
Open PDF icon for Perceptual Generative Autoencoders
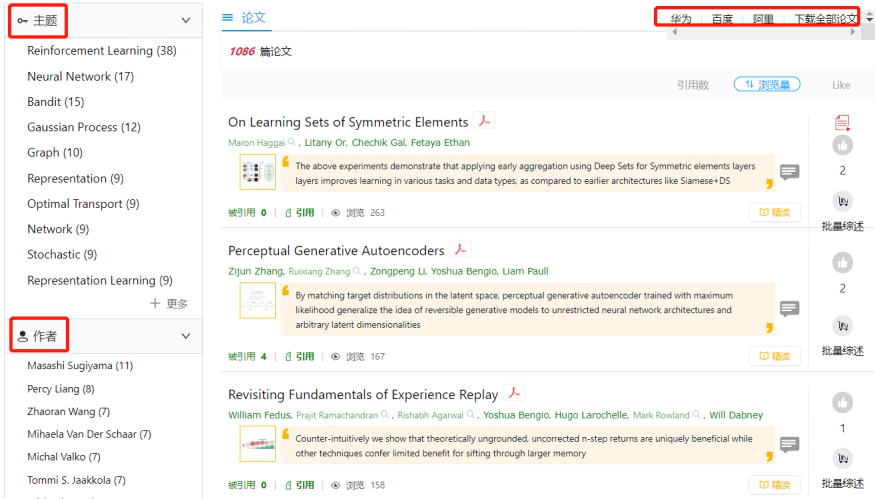click(x=460, y=249)
